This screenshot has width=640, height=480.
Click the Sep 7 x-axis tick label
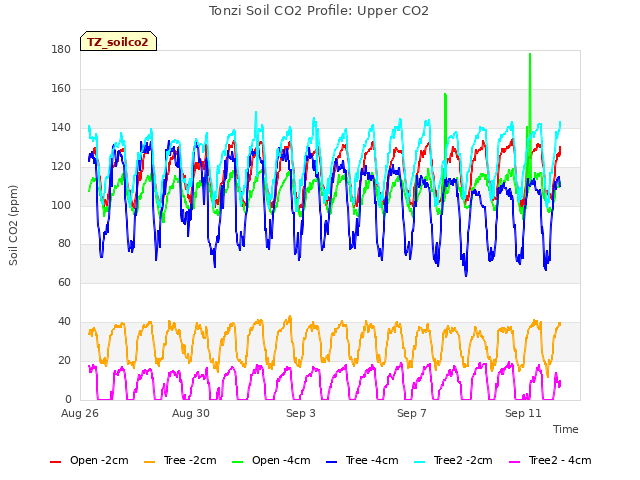tap(412, 413)
